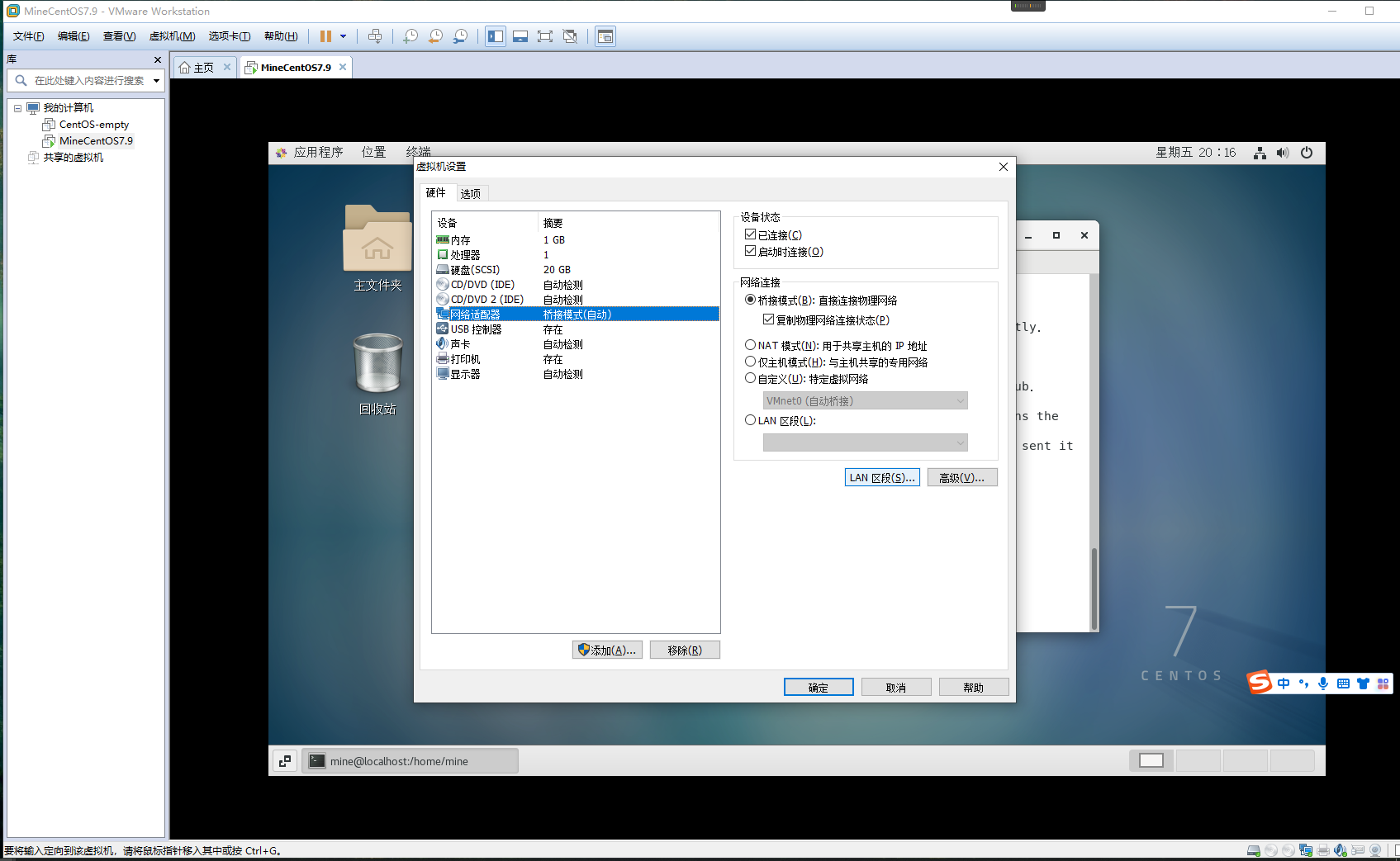Image resolution: width=1400 pixels, height=861 pixels.
Task: Select the 内存 device row
Action: (x=577, y=240)
